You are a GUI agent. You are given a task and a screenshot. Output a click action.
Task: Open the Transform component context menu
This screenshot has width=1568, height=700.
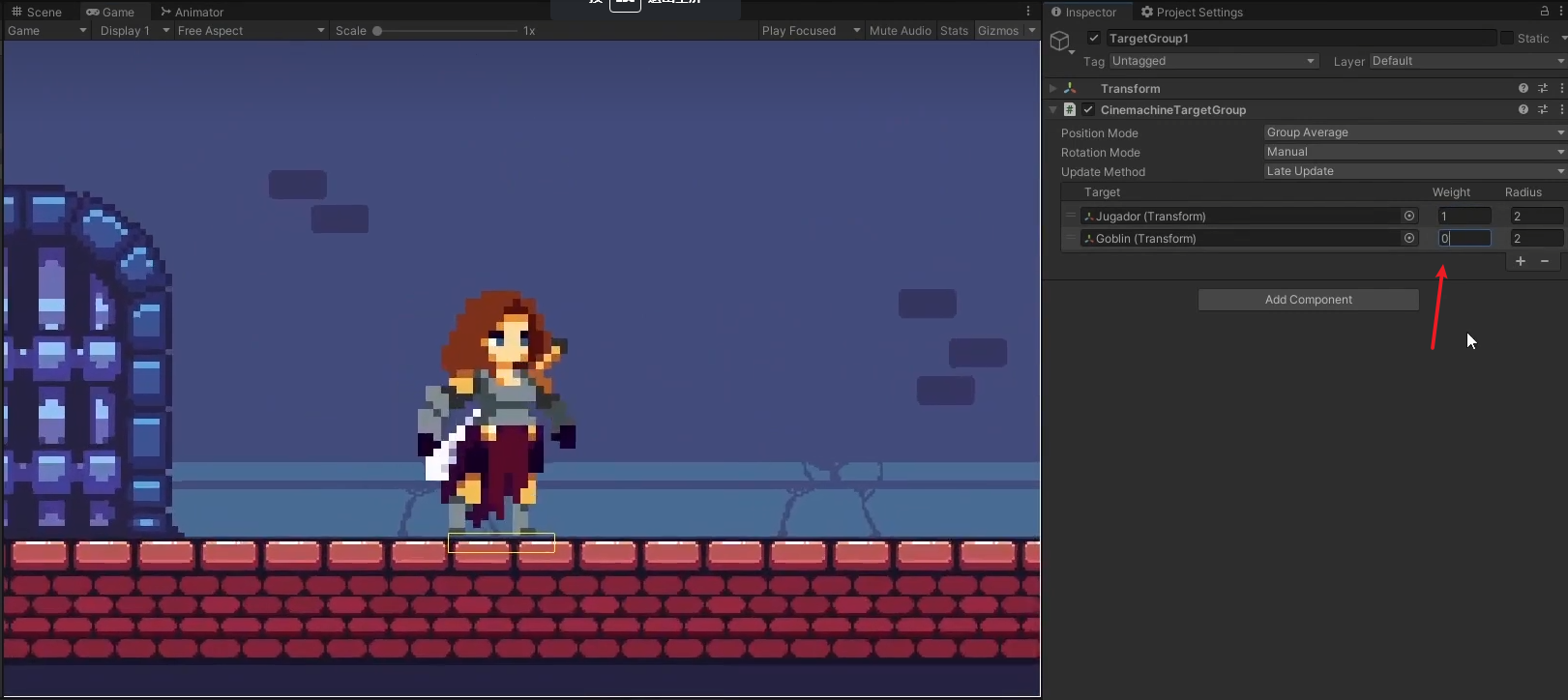1561,88
